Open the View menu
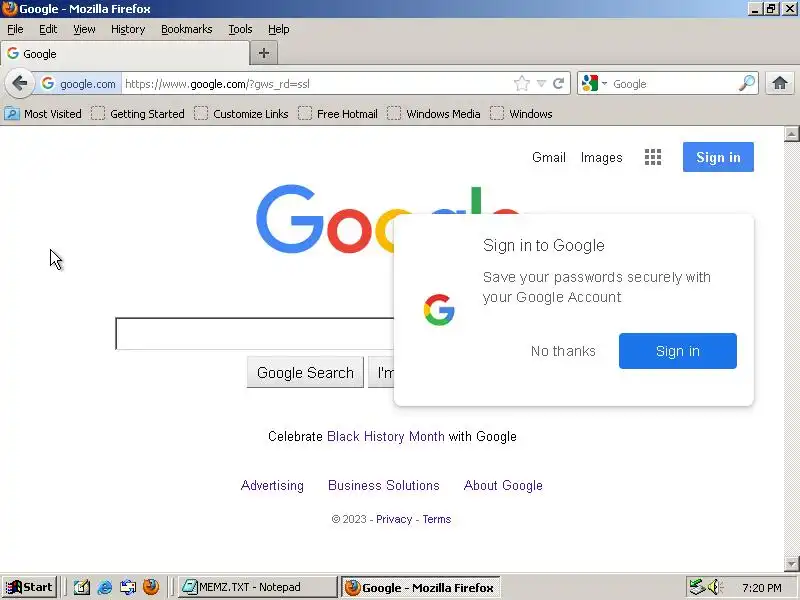 click(x=84, y=30)
